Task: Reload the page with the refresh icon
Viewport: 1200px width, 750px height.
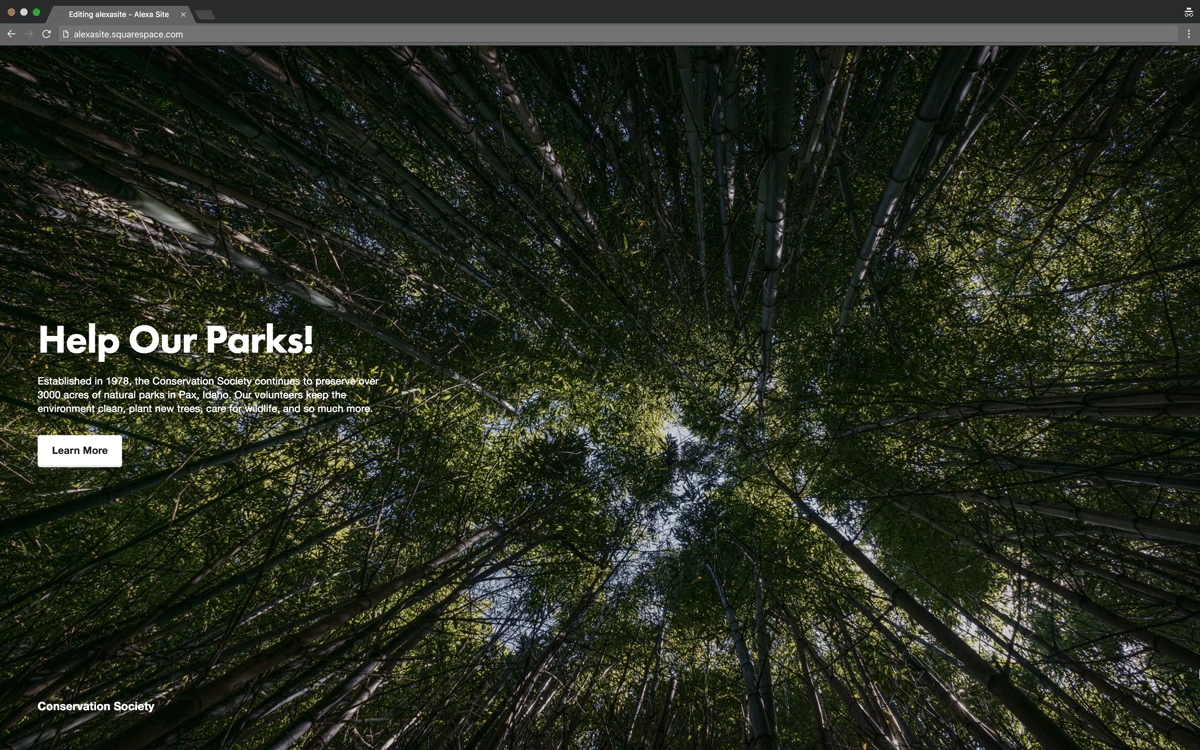Action: [46, 34]
